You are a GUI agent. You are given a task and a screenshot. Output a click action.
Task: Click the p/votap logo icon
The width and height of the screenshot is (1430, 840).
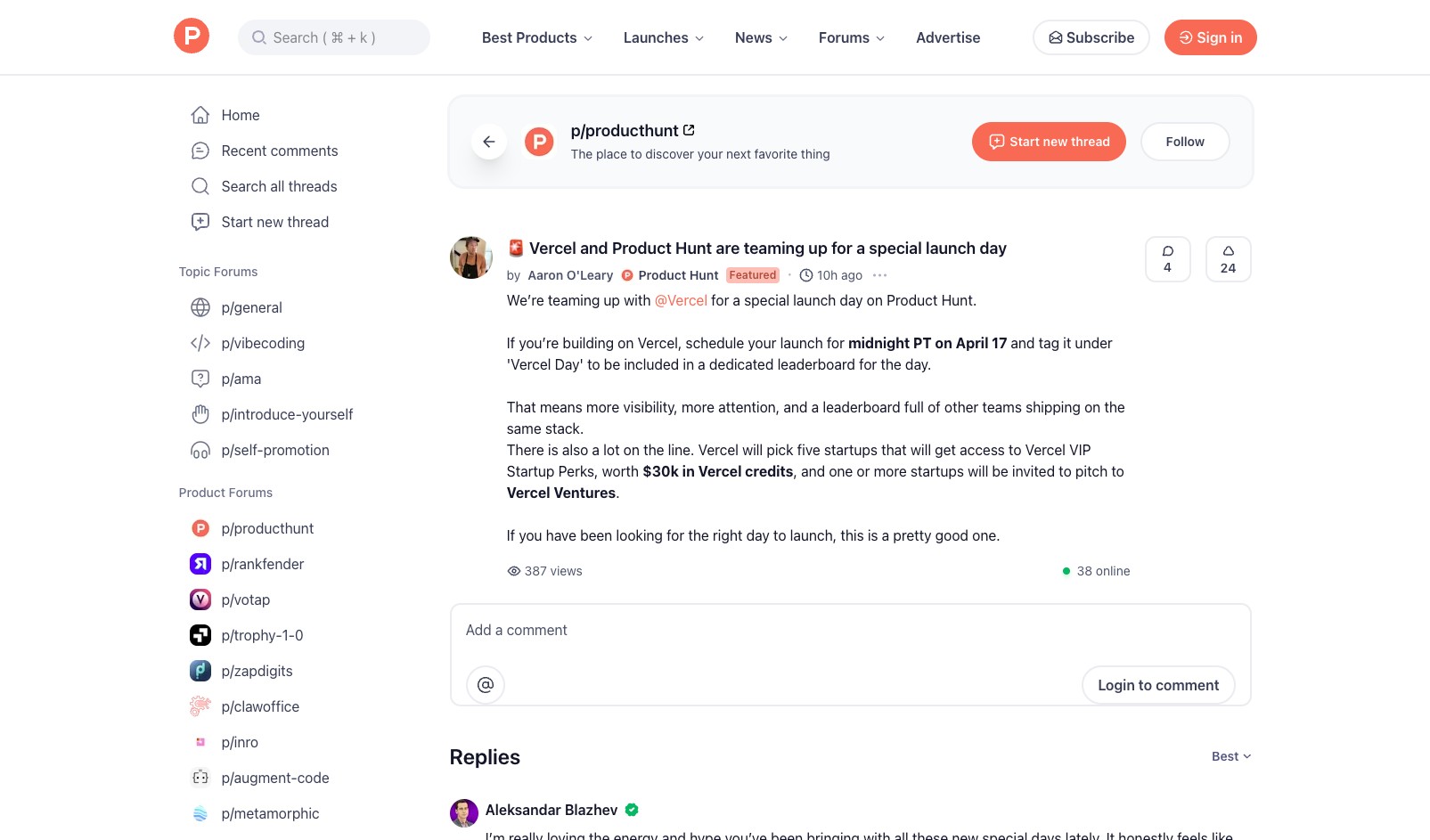pos(200,599)
